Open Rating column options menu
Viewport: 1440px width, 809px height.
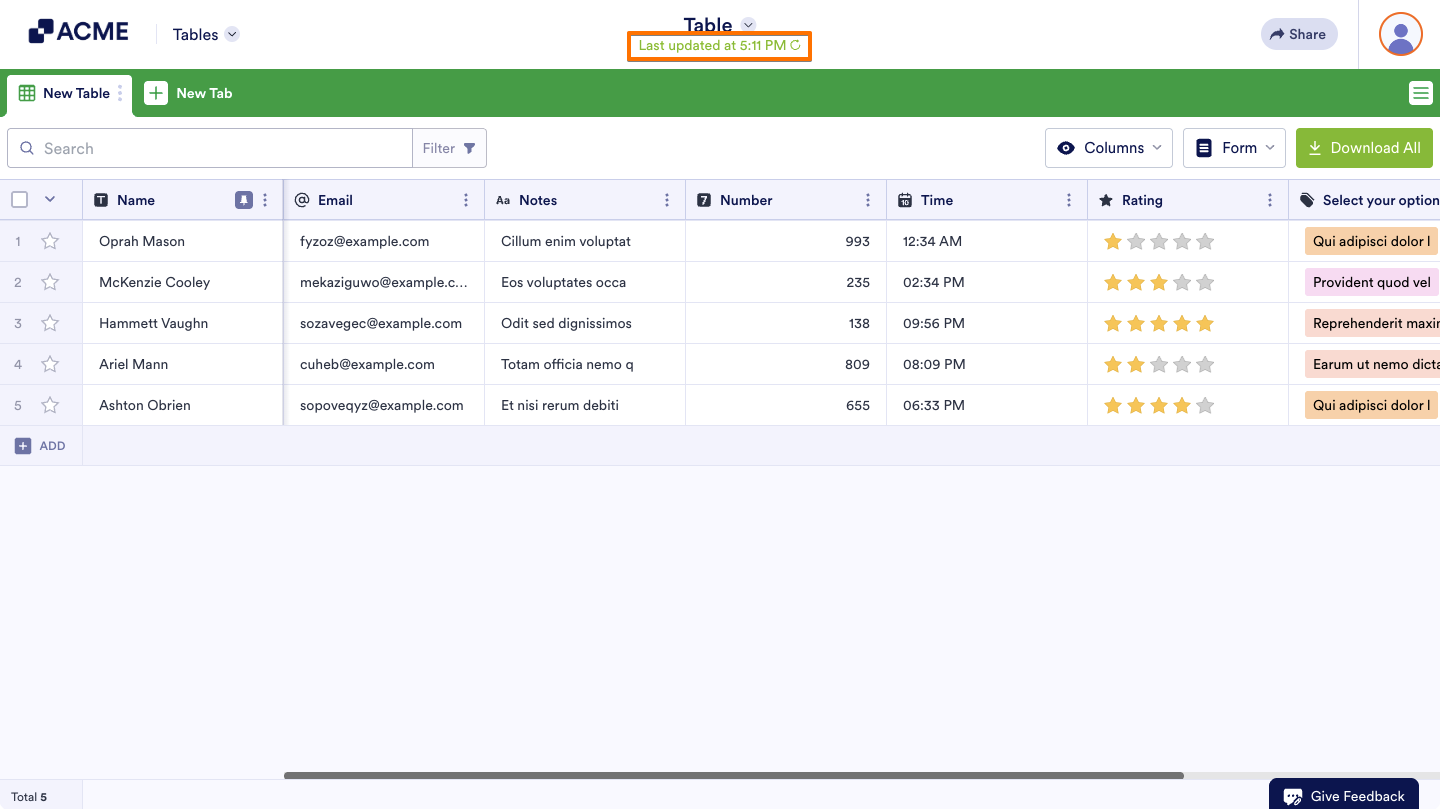pos(1270,200)
